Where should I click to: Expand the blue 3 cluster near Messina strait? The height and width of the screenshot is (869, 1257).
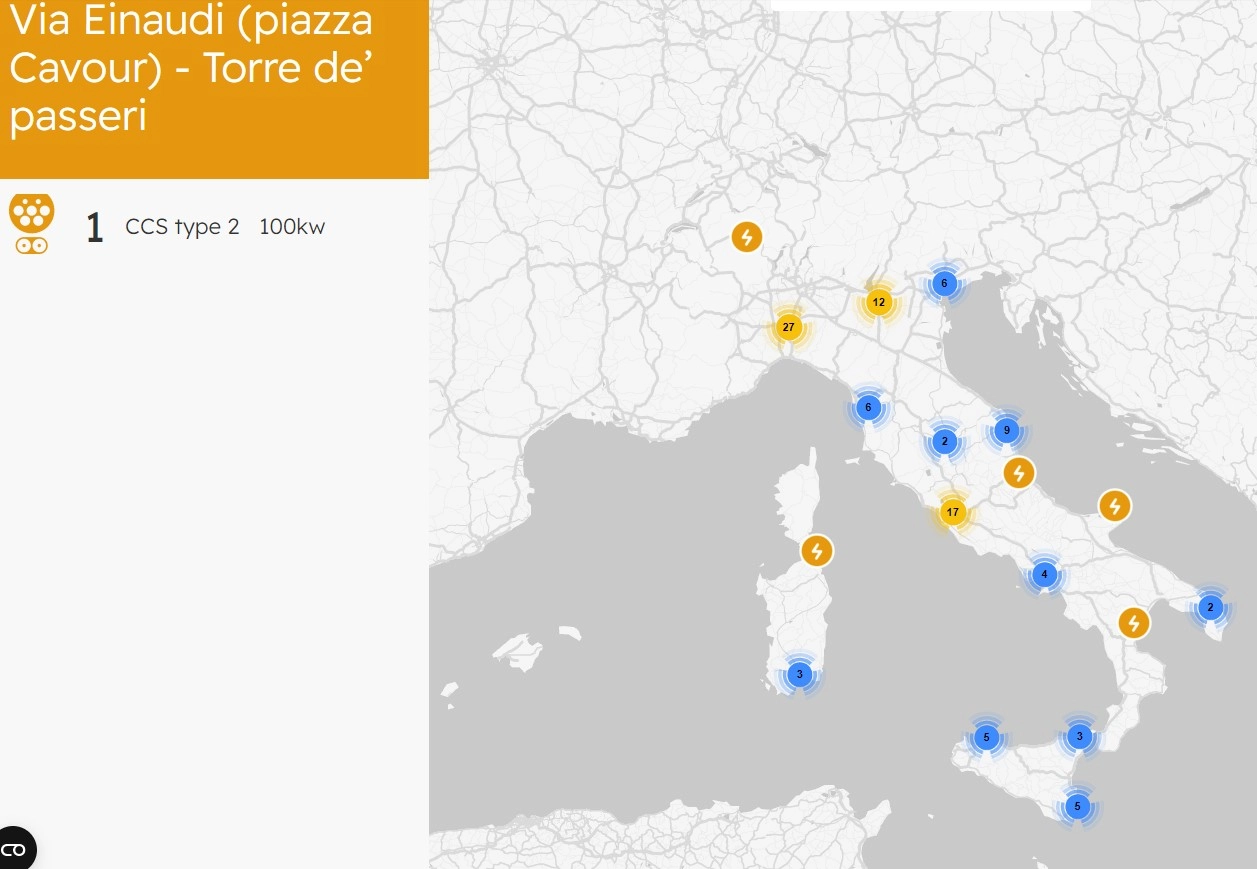[1079, 737]
